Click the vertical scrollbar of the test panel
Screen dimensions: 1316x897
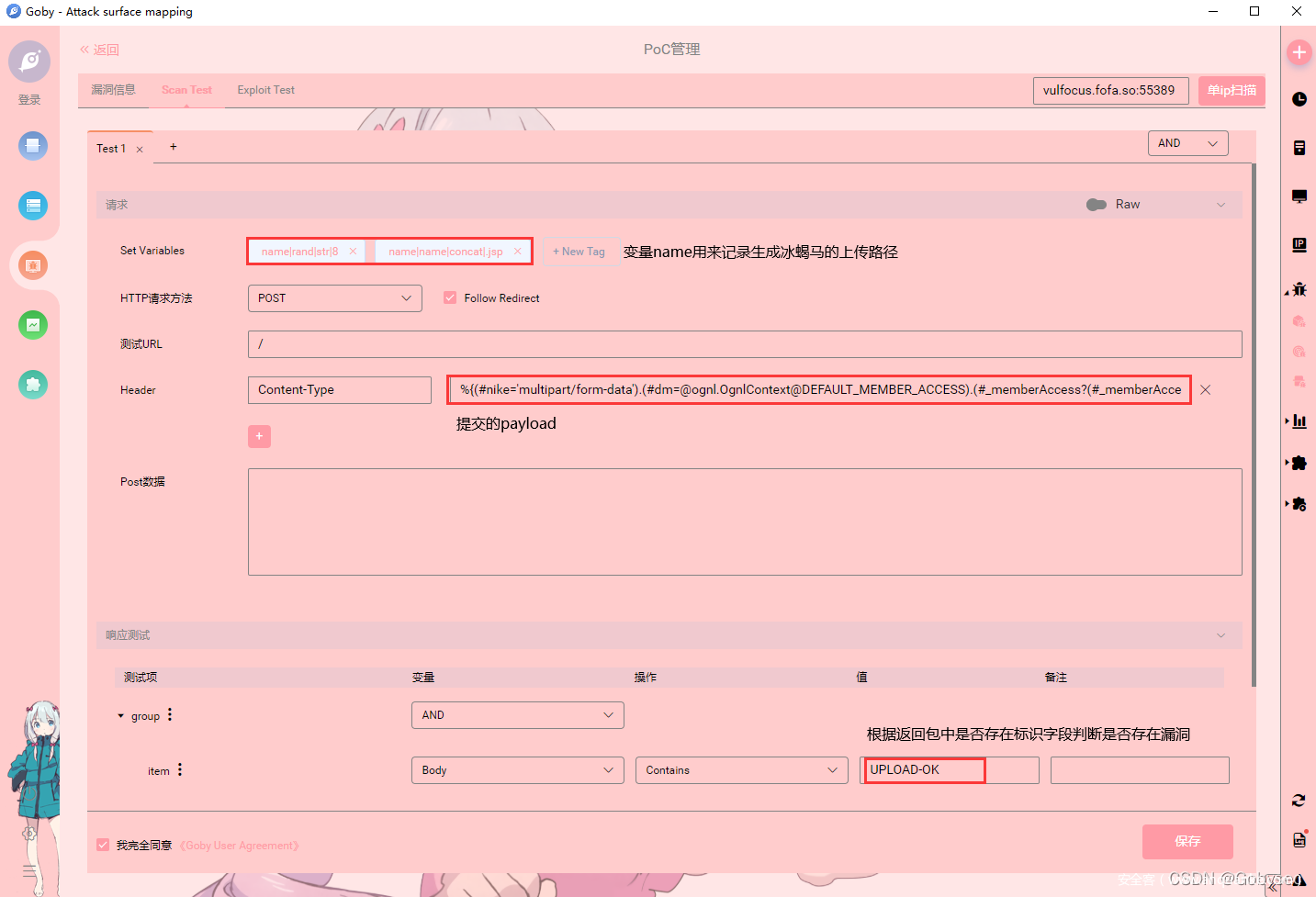click(x=1254, y=425)
